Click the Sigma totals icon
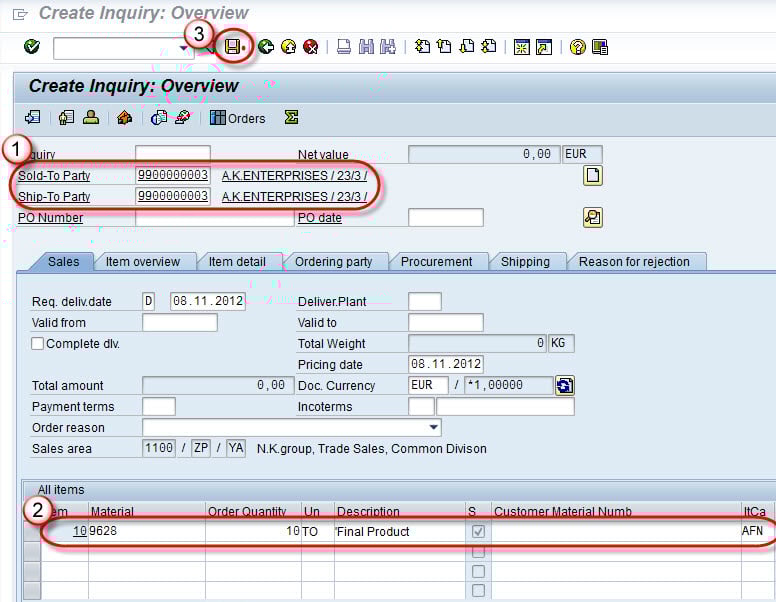 point(291,118)
